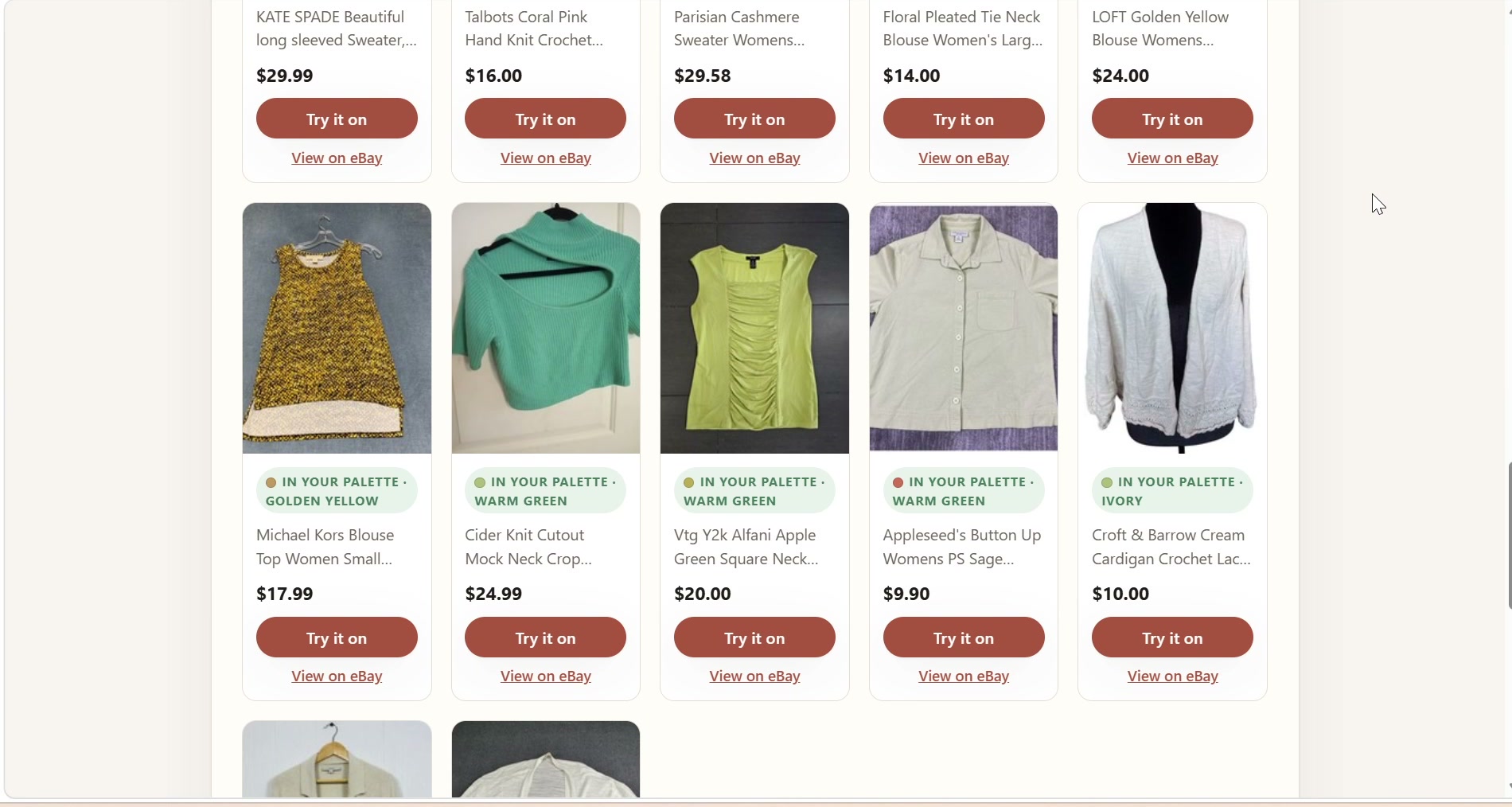View Appleseed's Button Up on eBay
This screenshot has width=1512, height=807.
click(x=964, y=676)
